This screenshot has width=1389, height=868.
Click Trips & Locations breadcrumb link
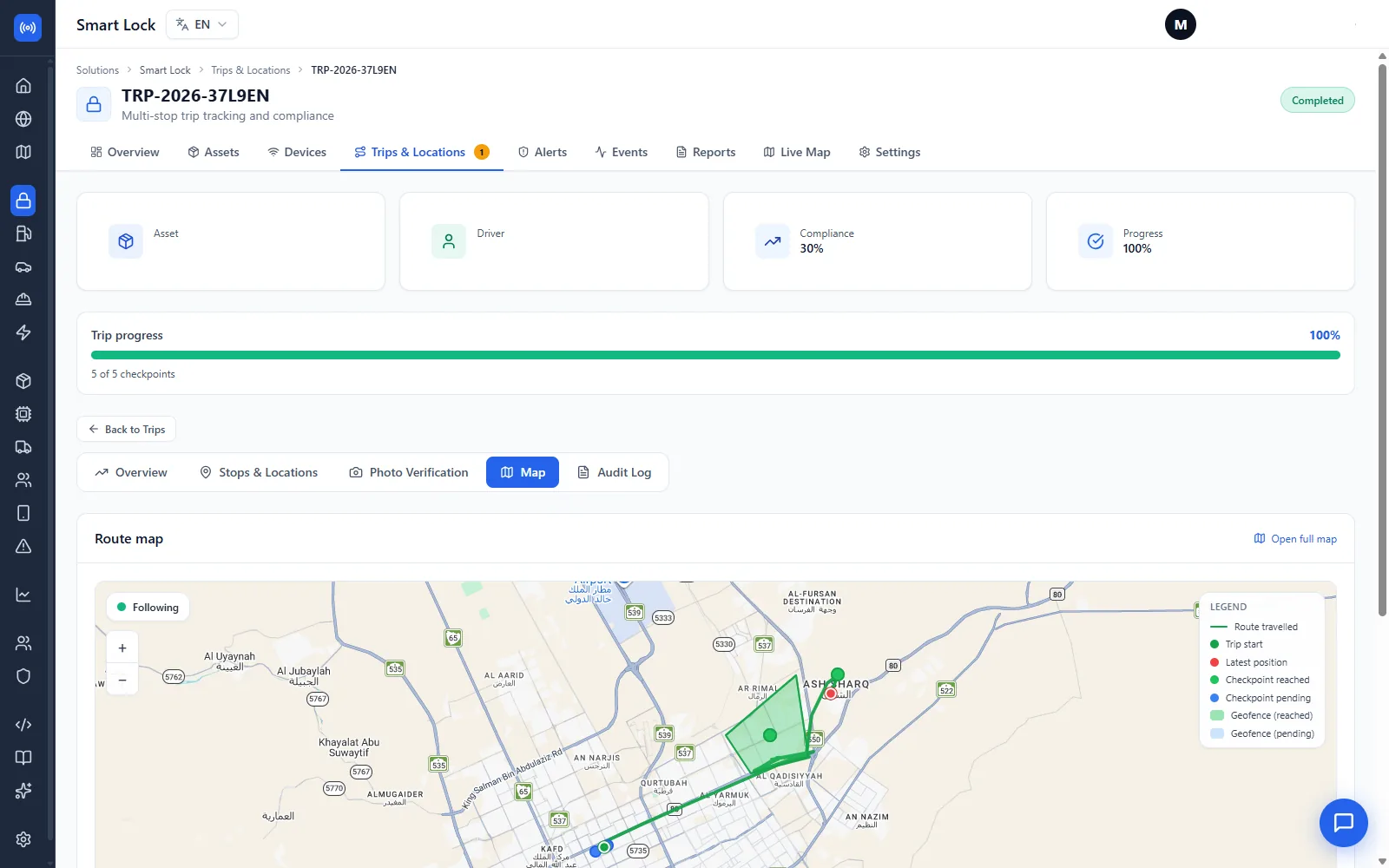251,70
